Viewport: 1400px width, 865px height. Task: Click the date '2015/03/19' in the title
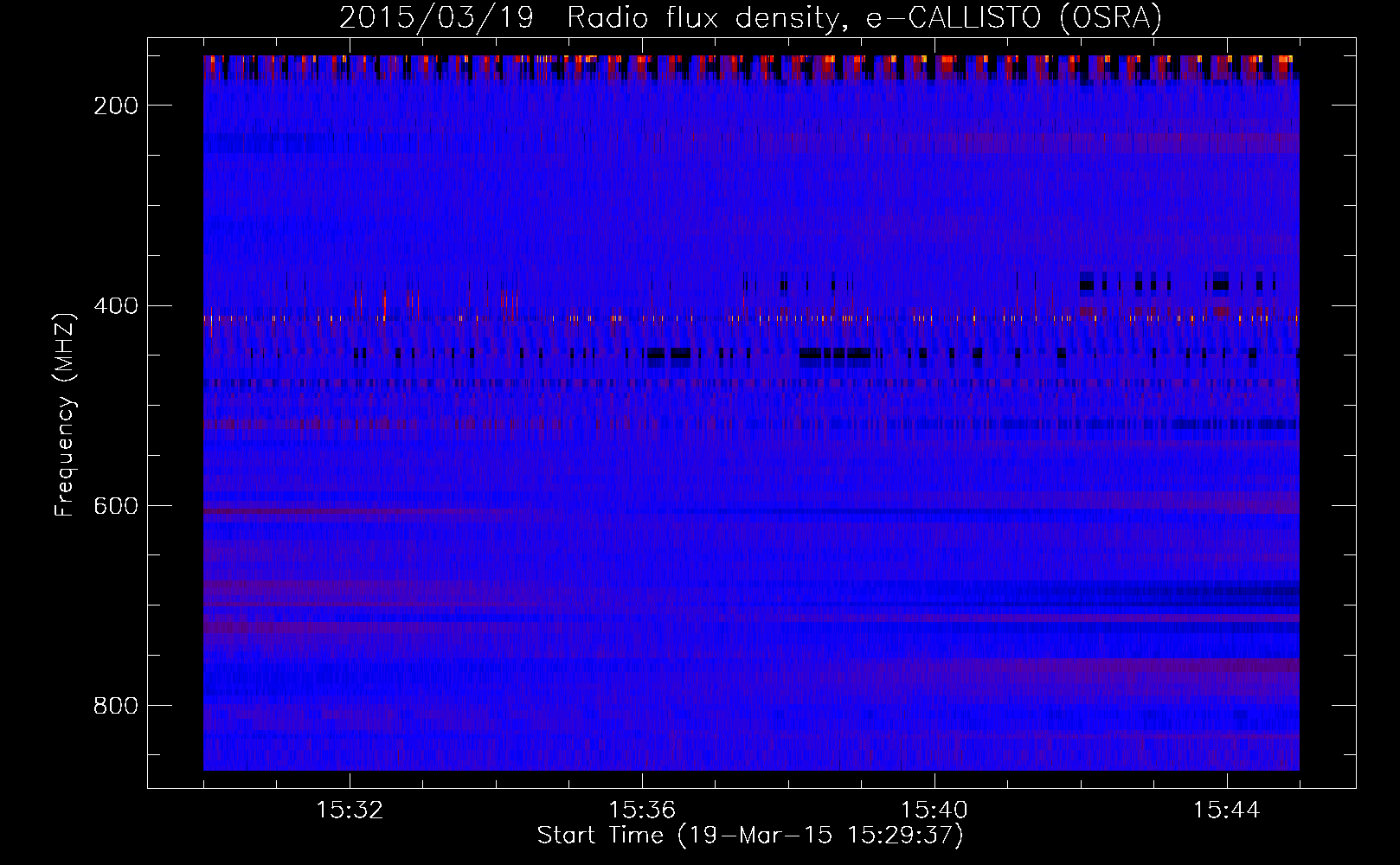point(437,18)
